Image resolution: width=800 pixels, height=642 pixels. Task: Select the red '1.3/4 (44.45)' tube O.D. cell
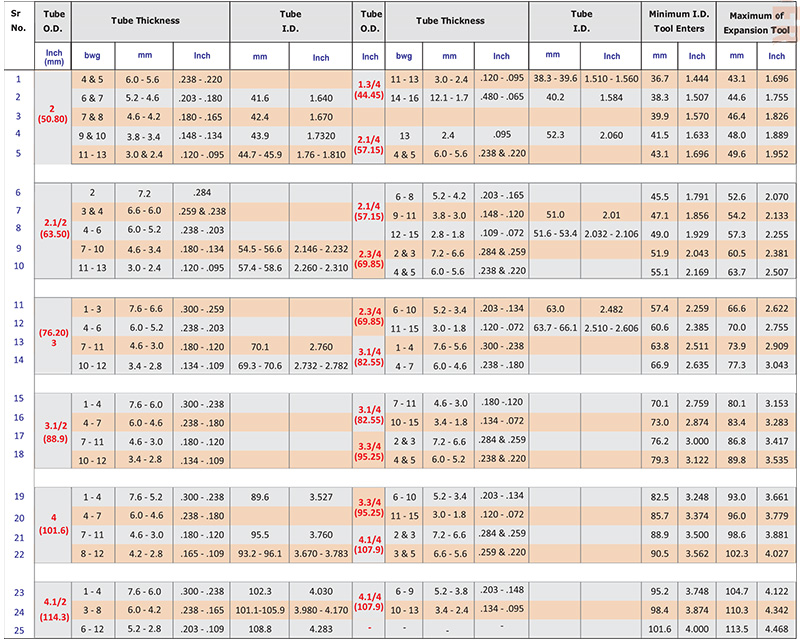tap(368, 89)
